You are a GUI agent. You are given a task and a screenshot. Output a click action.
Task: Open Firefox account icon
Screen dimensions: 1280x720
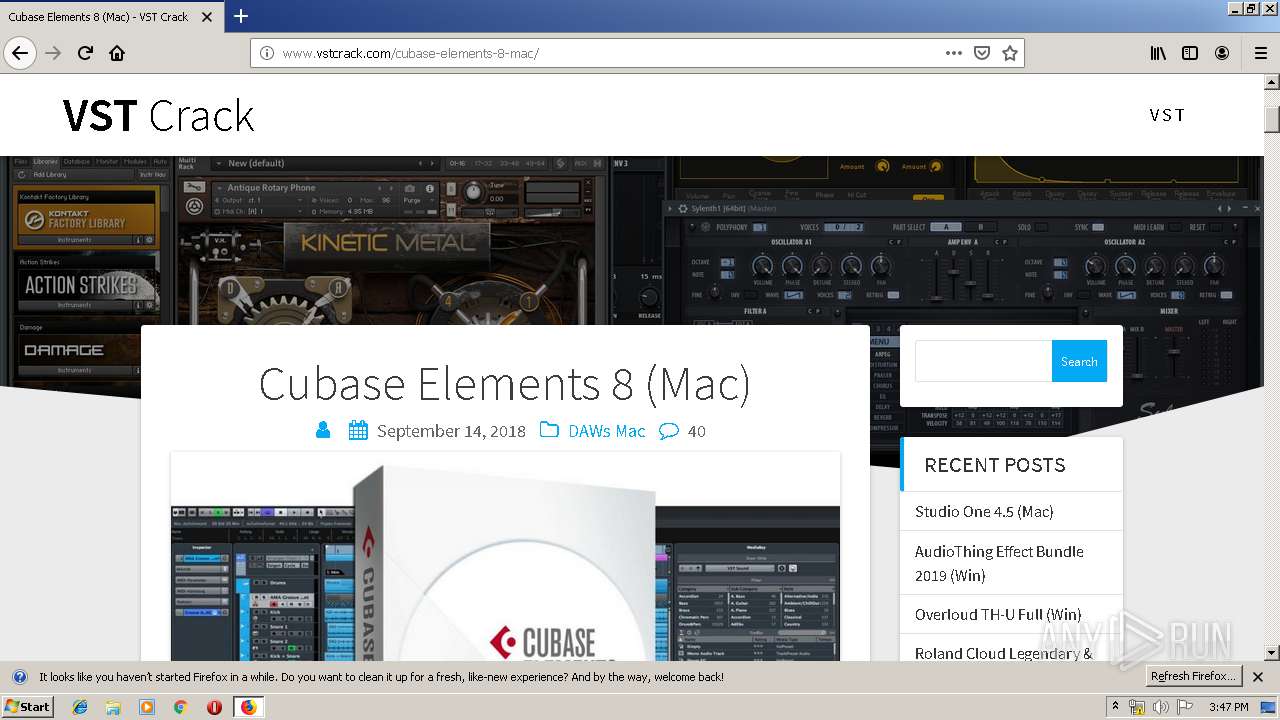[x=1222, y=53]
